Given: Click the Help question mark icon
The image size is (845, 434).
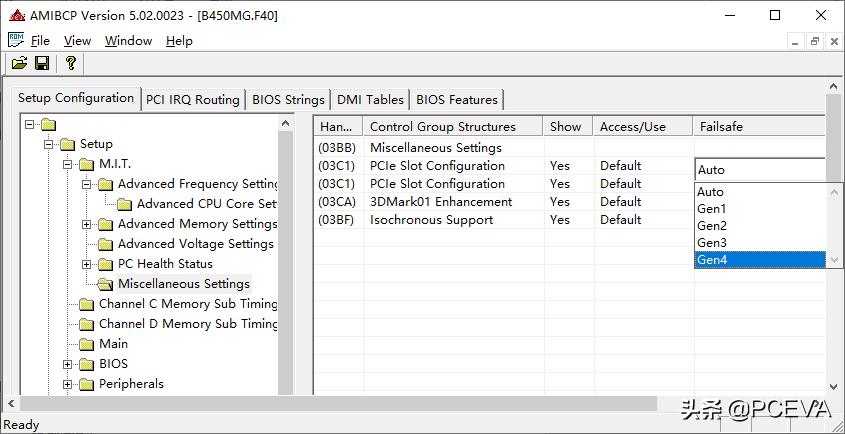Looking at the screenshot, I should click(70, 63).
